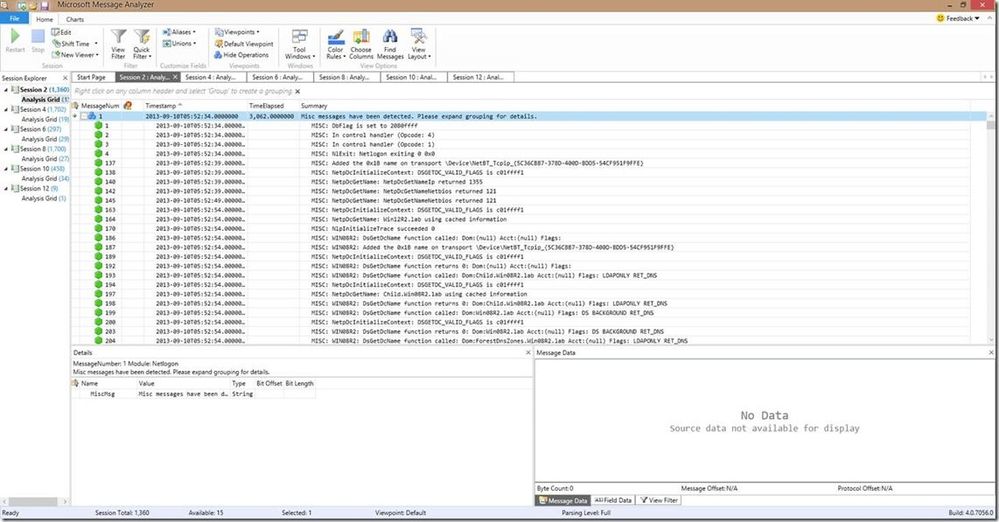Click the green icon of message 170
The width and height of the screenshot is (999, 522).
click(x=98, y=228)
